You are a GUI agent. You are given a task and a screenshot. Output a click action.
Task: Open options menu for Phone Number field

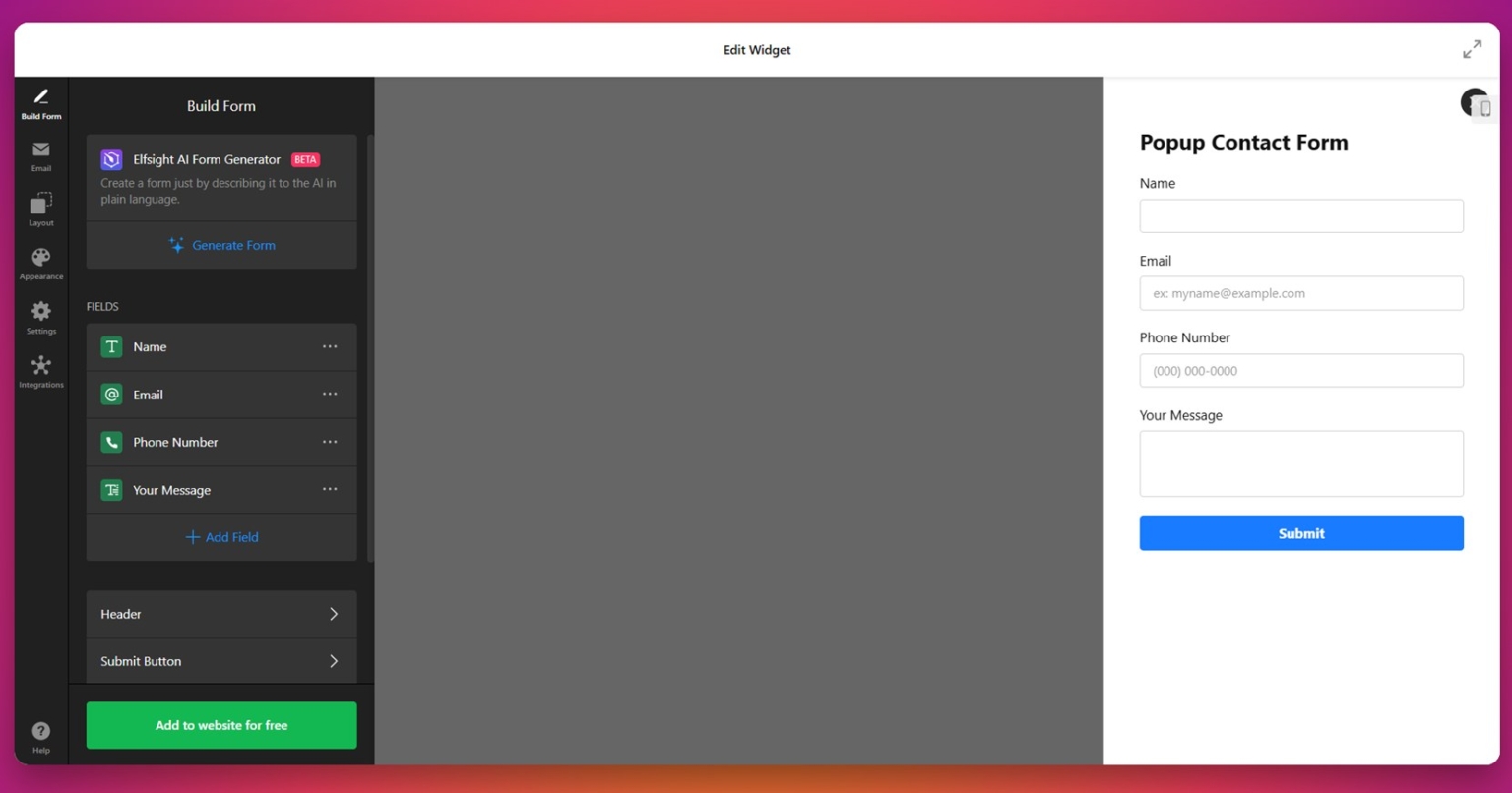331,442
